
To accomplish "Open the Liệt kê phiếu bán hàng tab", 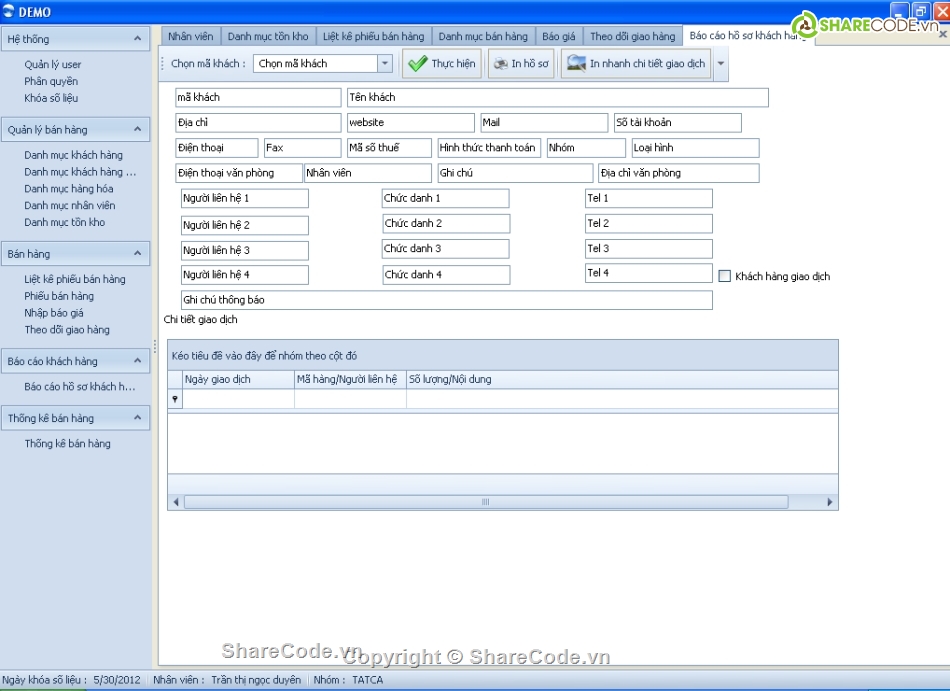I will coord(373,36).
